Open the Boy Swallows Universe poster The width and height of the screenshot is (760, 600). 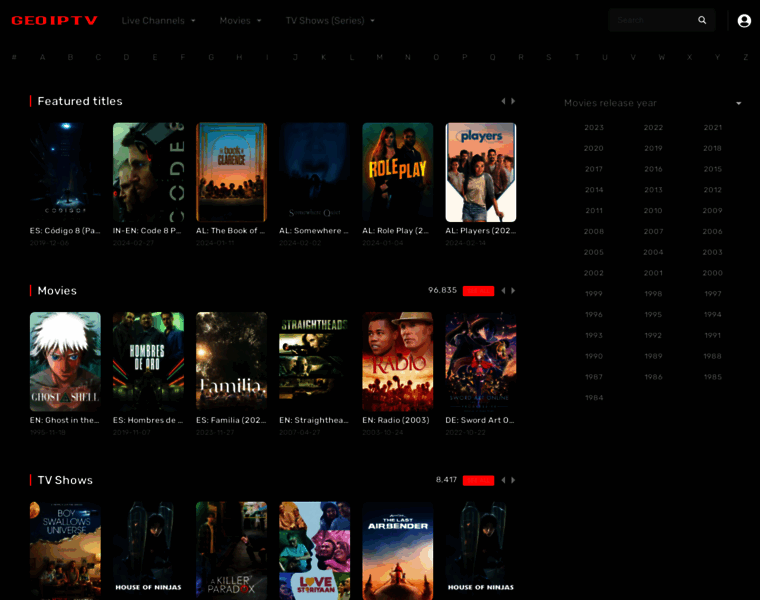(65, 551)
